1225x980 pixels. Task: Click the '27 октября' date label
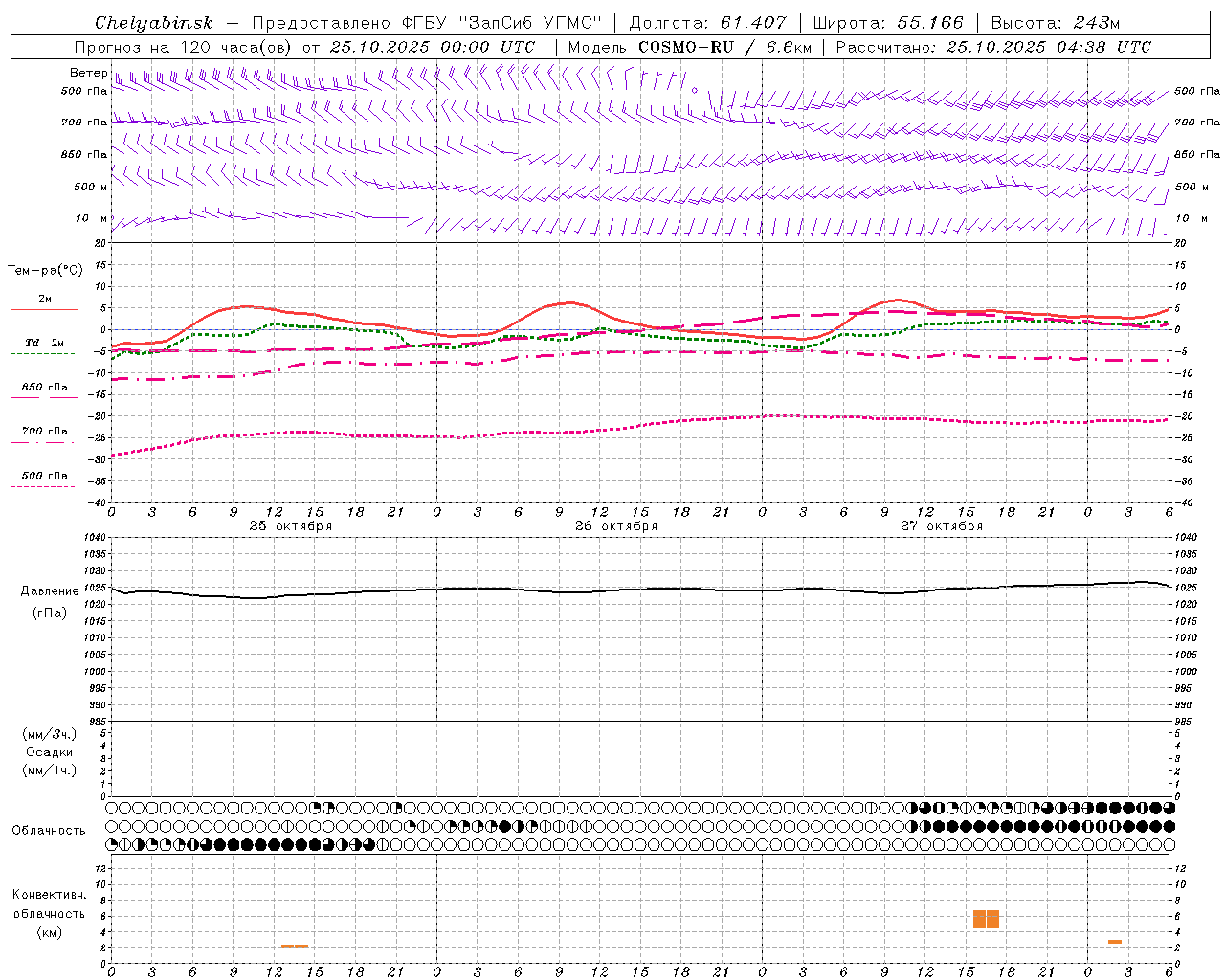(942, 526)
